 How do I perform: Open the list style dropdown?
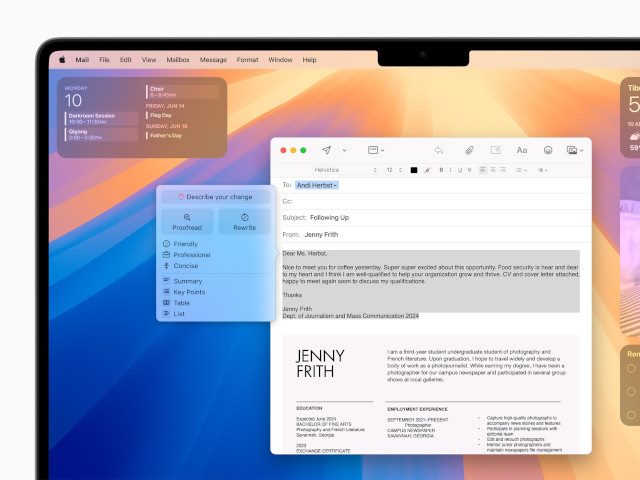pos(521,170)
